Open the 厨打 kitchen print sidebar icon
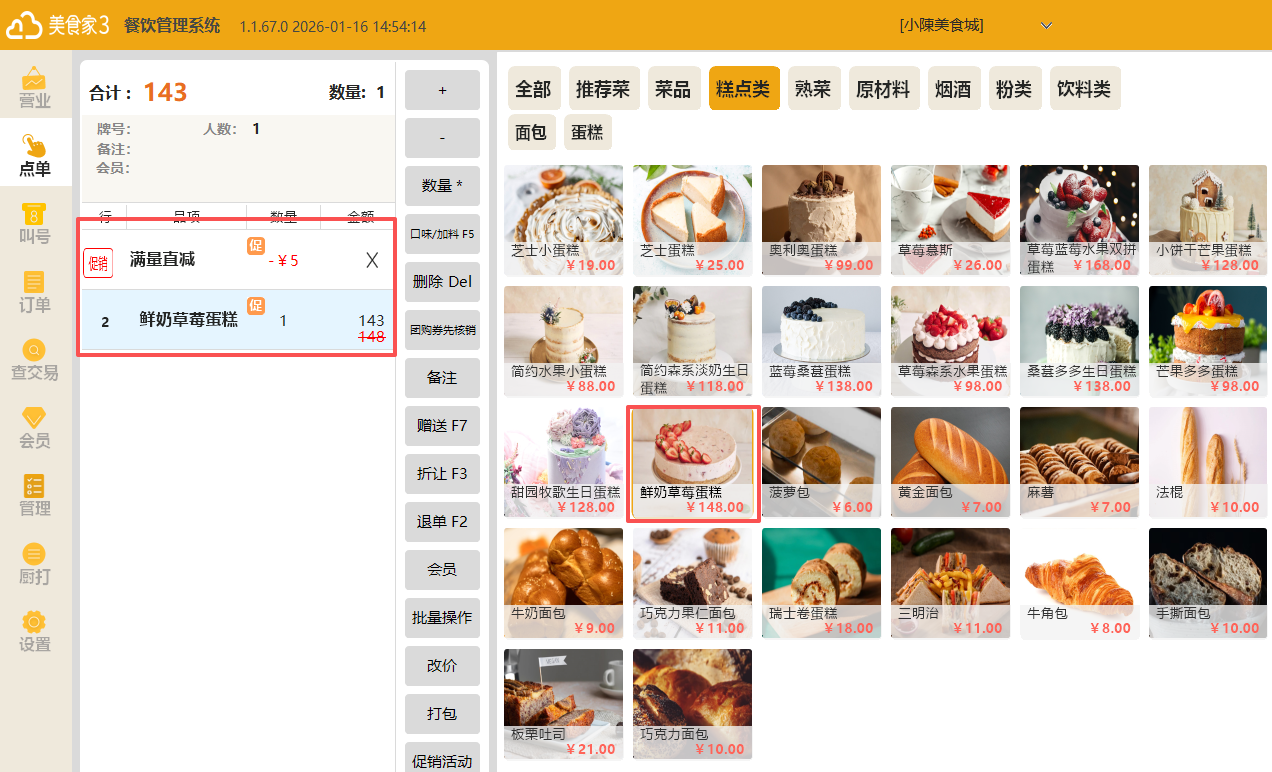Viewport: 1272px width, 772px height. (x=35, y=564)
